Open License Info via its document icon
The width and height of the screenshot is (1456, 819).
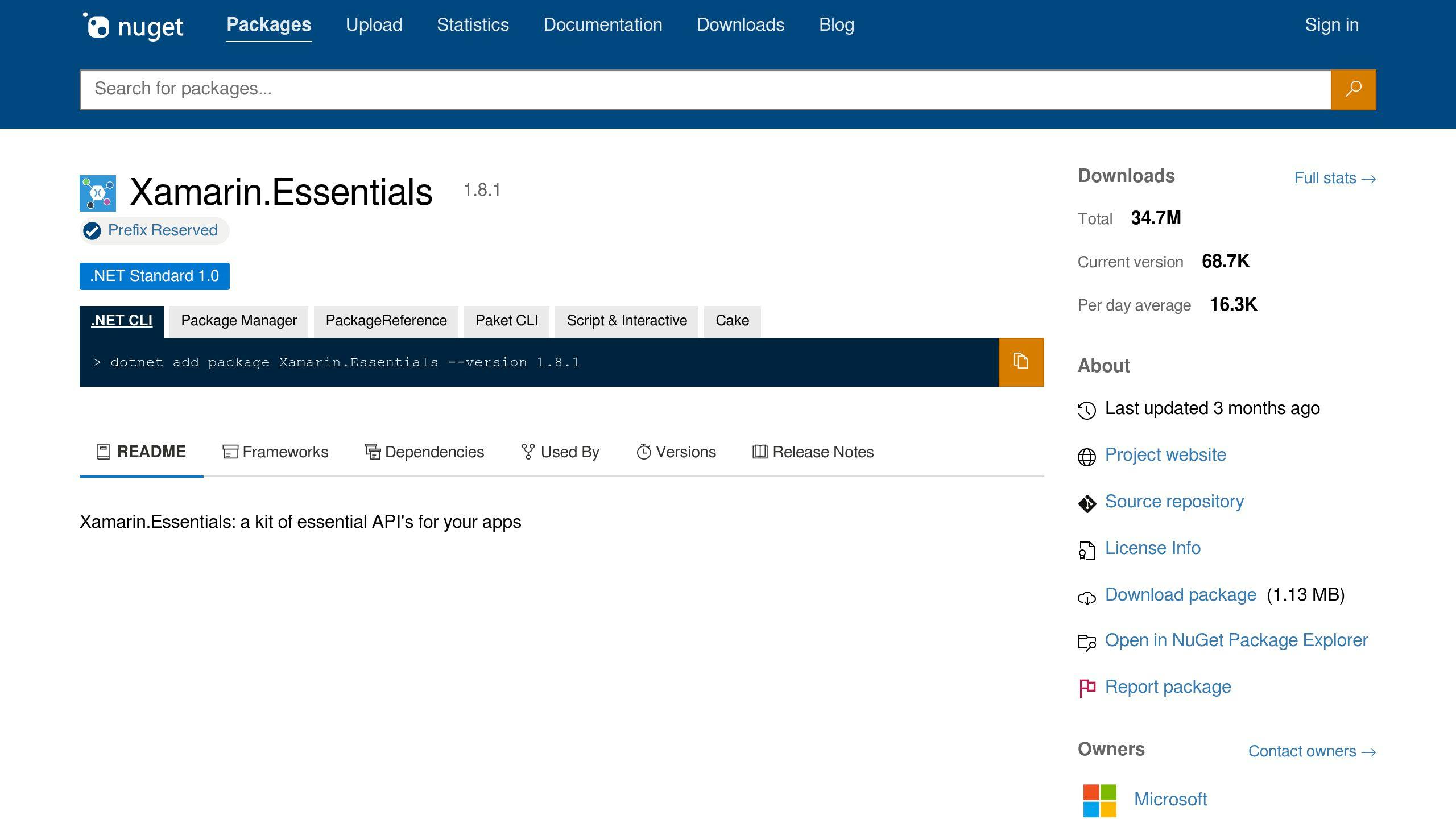[x=1087, y=550]
